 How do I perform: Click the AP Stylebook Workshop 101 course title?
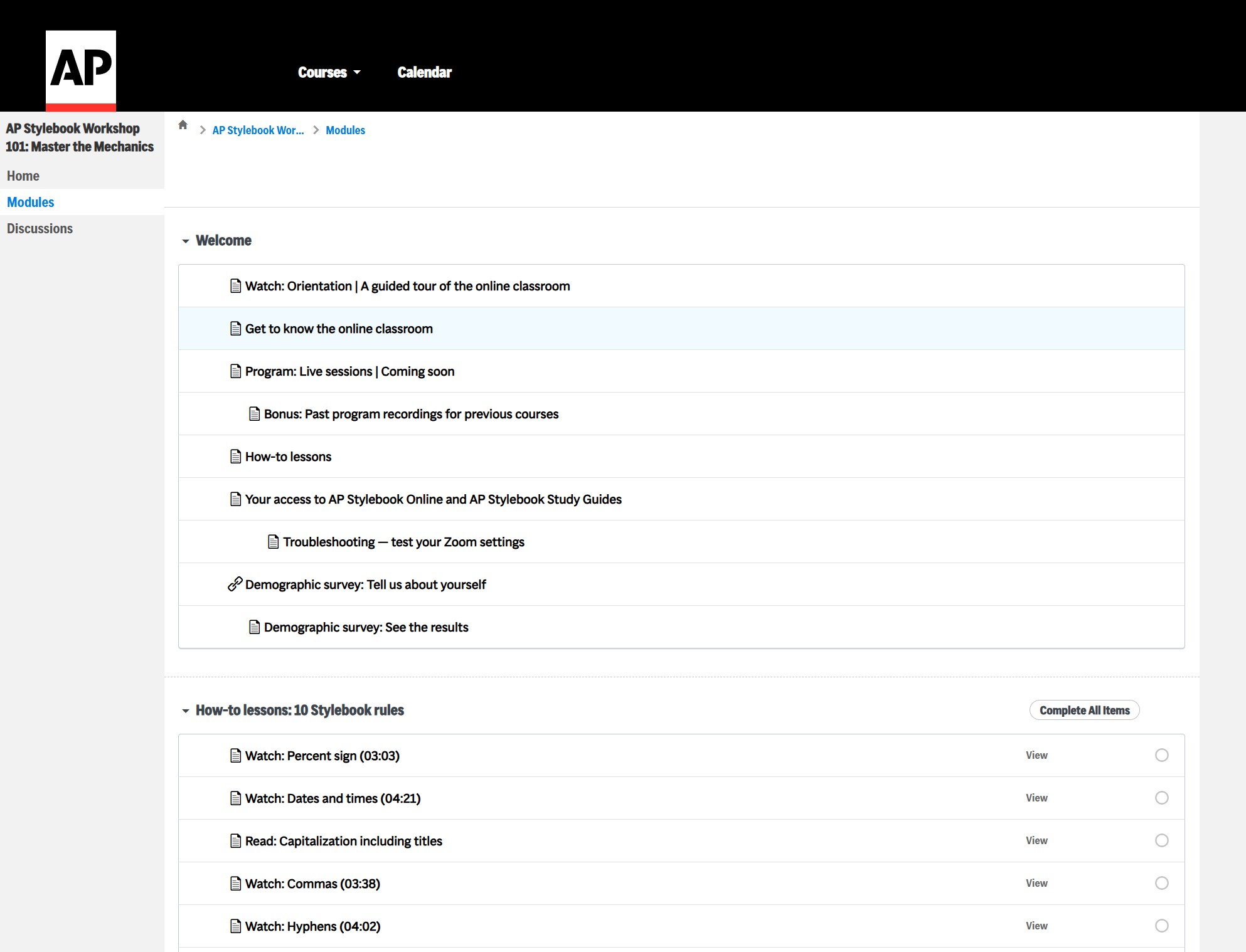80,137
